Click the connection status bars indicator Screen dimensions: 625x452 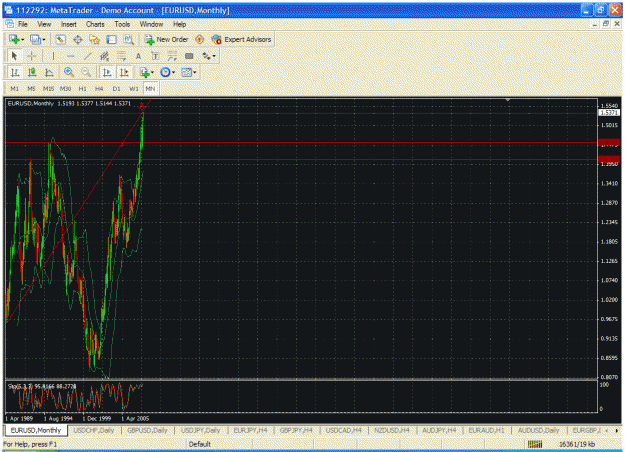(535, 444)
